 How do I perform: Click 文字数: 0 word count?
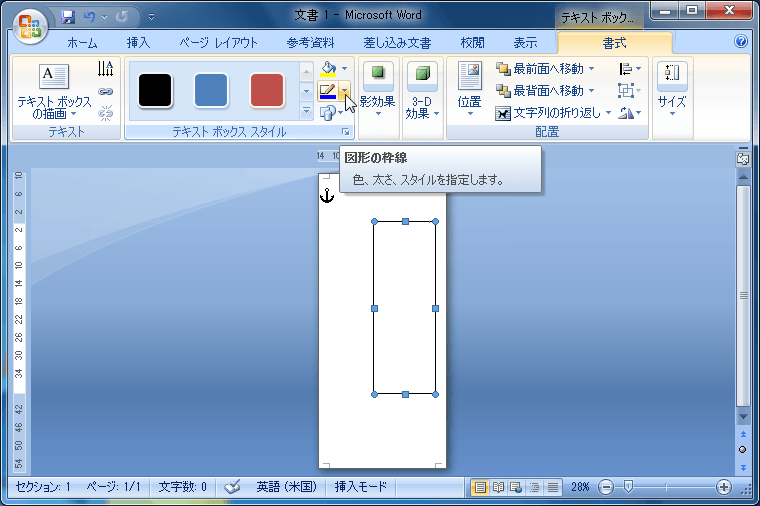point(182,487)
